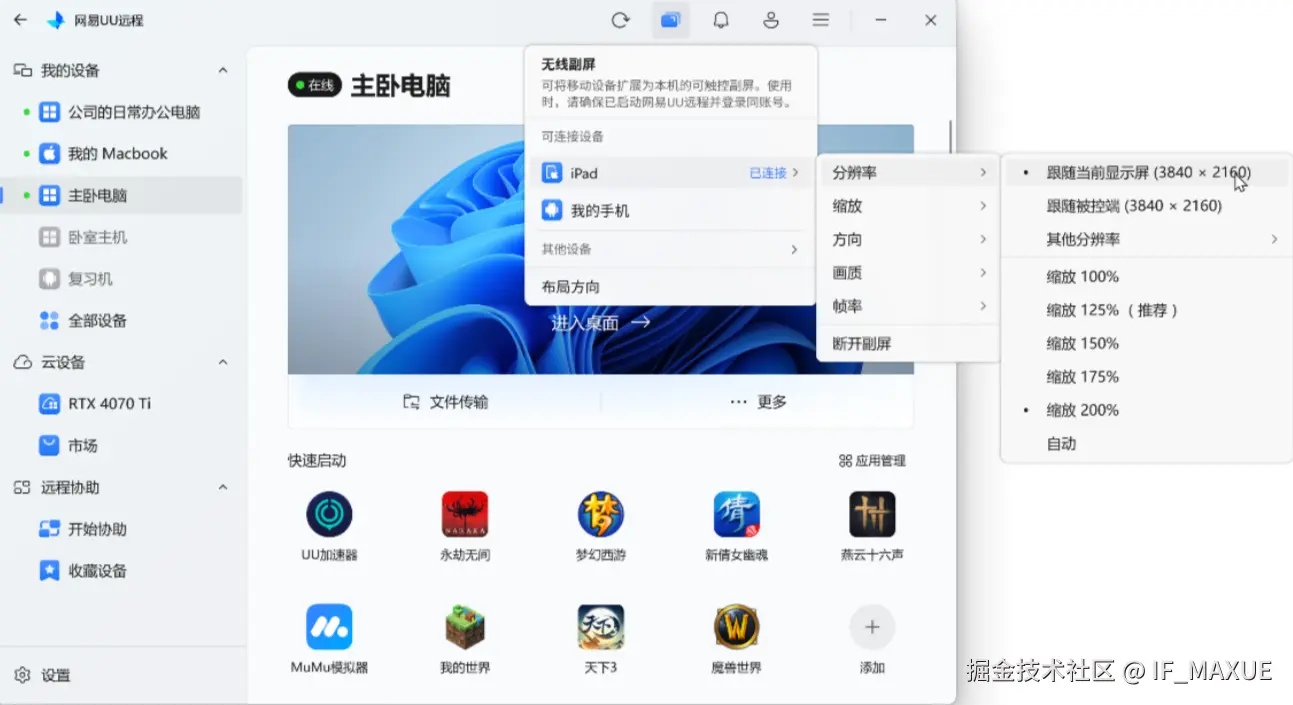The height and width of the screenshot is (705, 1293).
Task: Click 文件传输 button
Action: pyautogui.click(x=445, y=402)
